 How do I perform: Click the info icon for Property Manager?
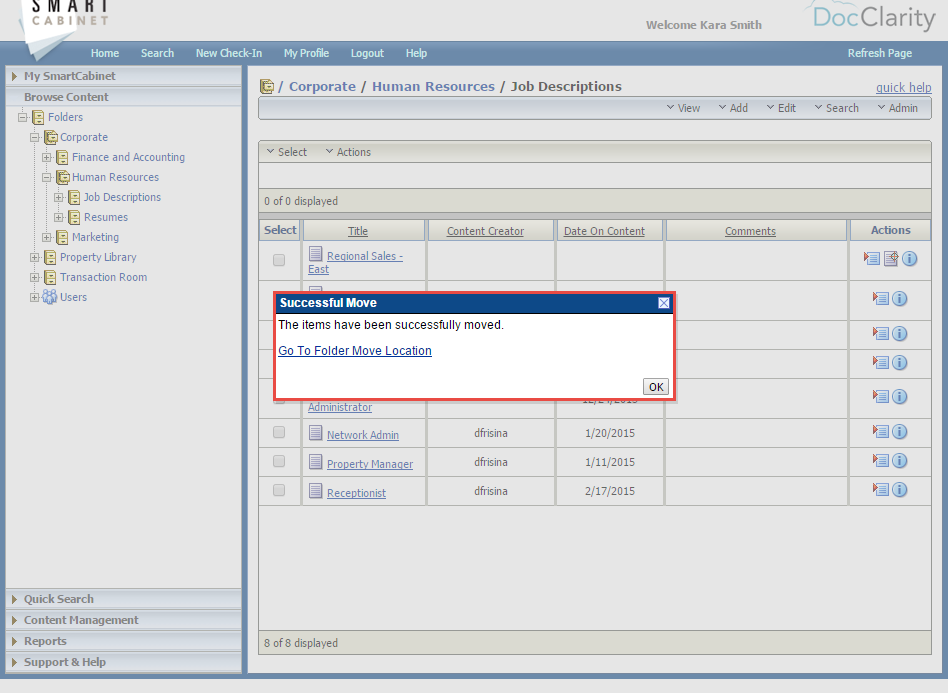[x=899, y=460]
